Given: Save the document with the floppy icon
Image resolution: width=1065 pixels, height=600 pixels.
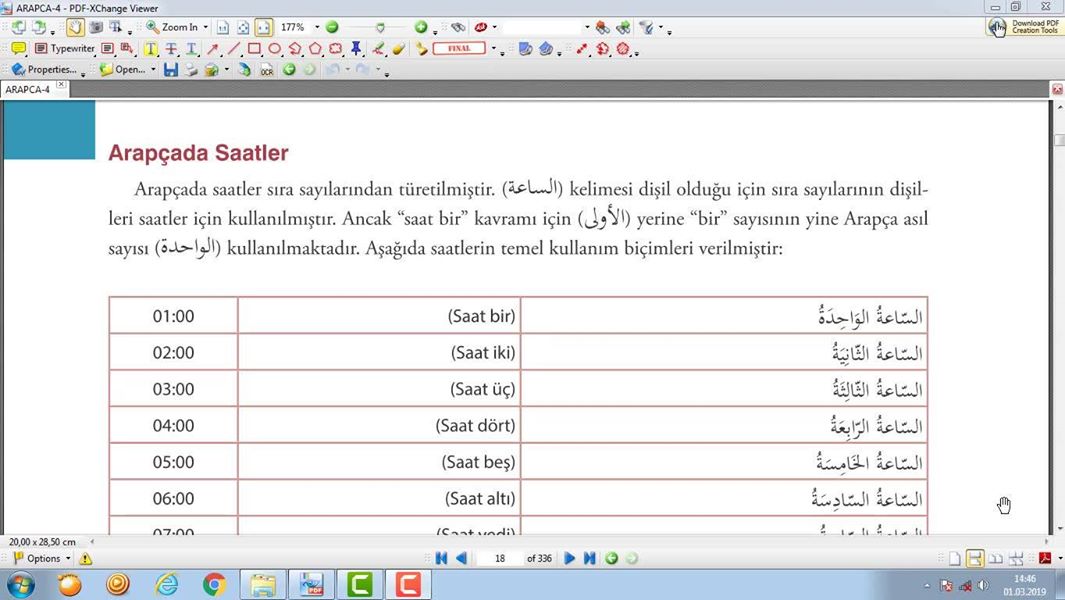Looking at the screenshot, I should coord(170,69).
